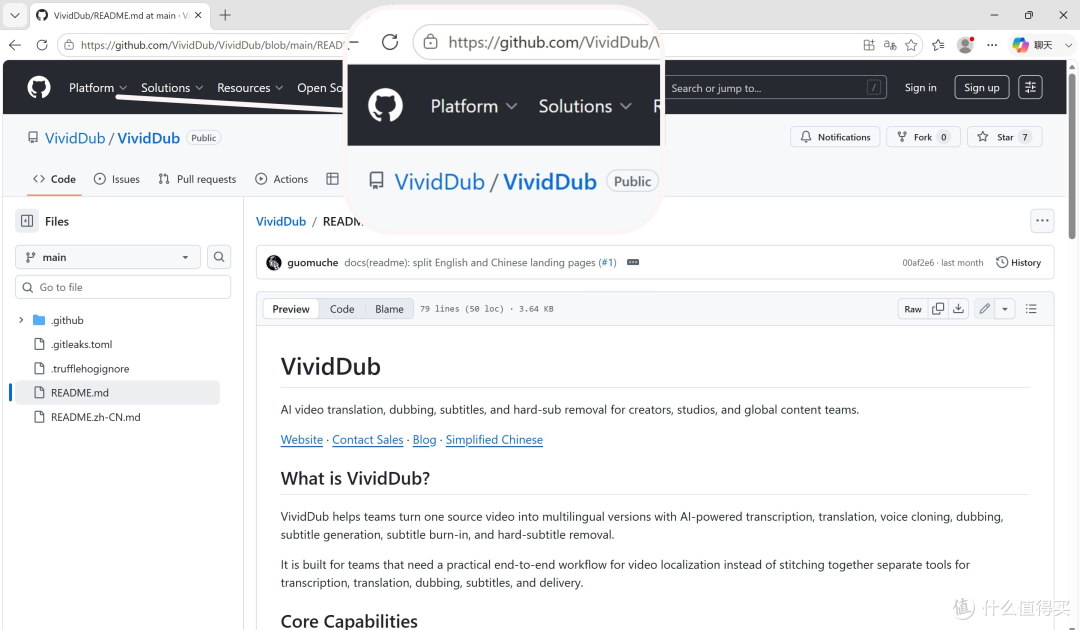
Task: Click the Go to file input
Action: (123, 287)
